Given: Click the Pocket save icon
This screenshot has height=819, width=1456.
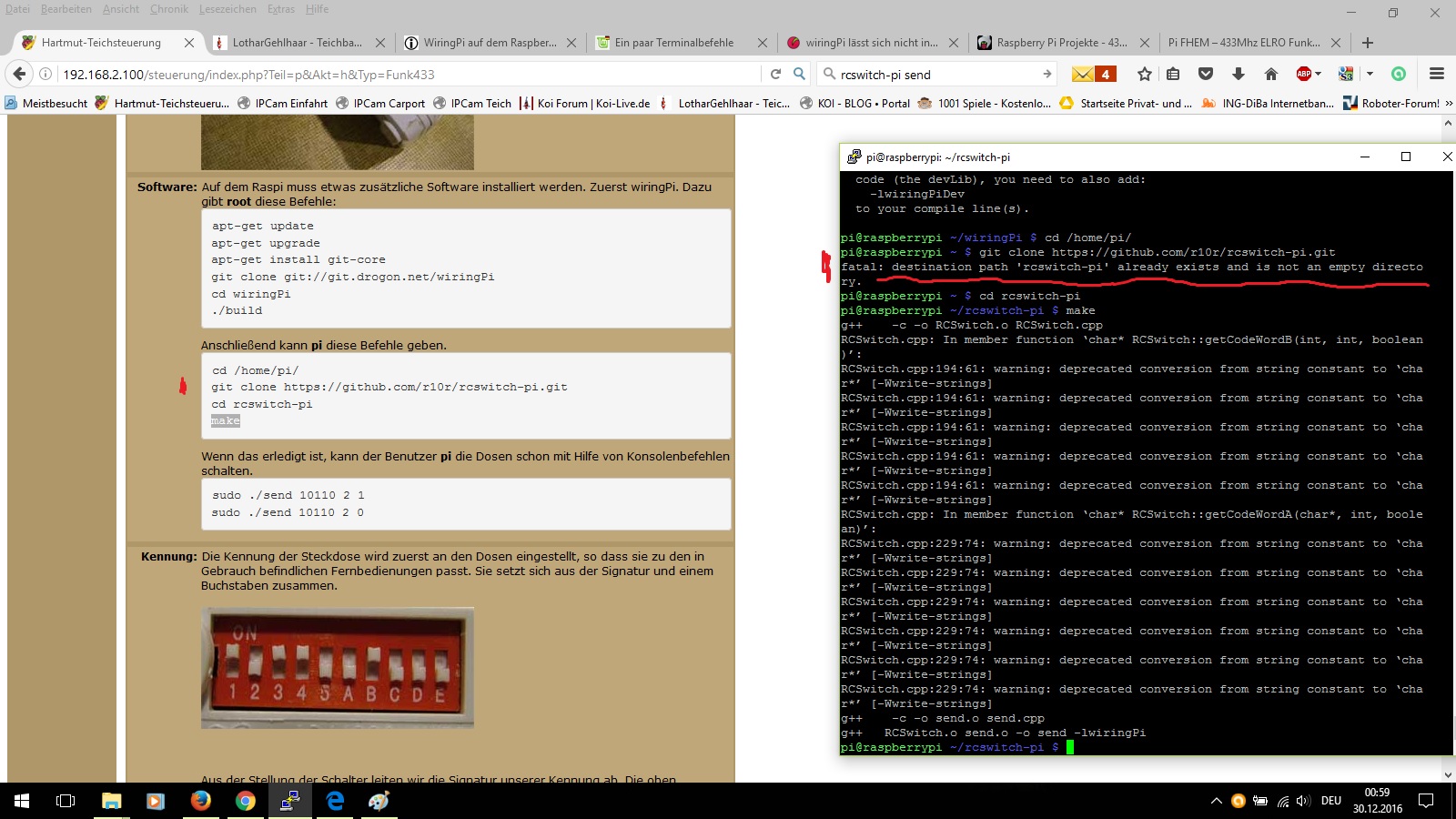Looking at the screenshot, I should coord(1206,75).
